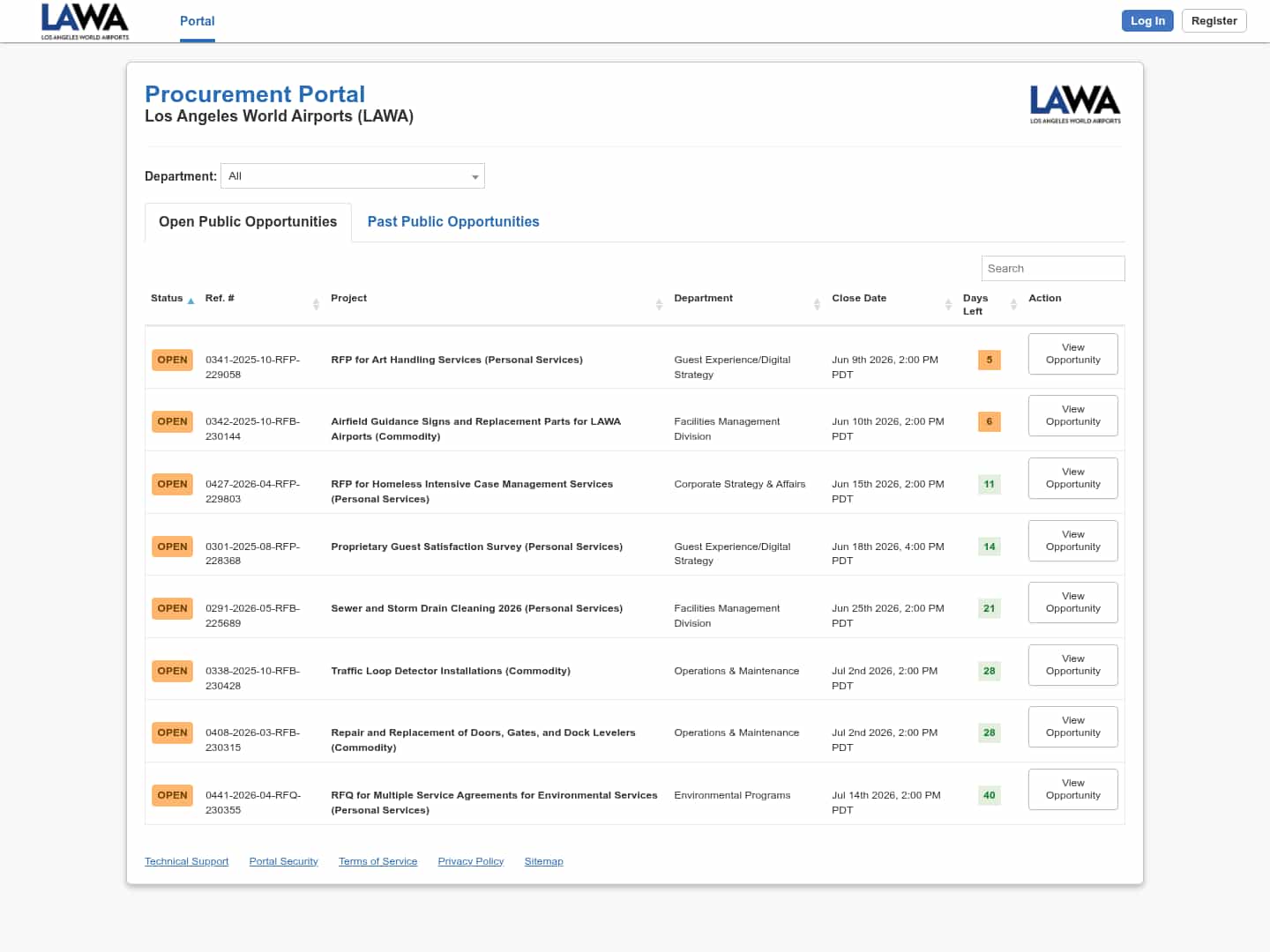
Task: Focus the Search input field
Action: (1053, 268)
